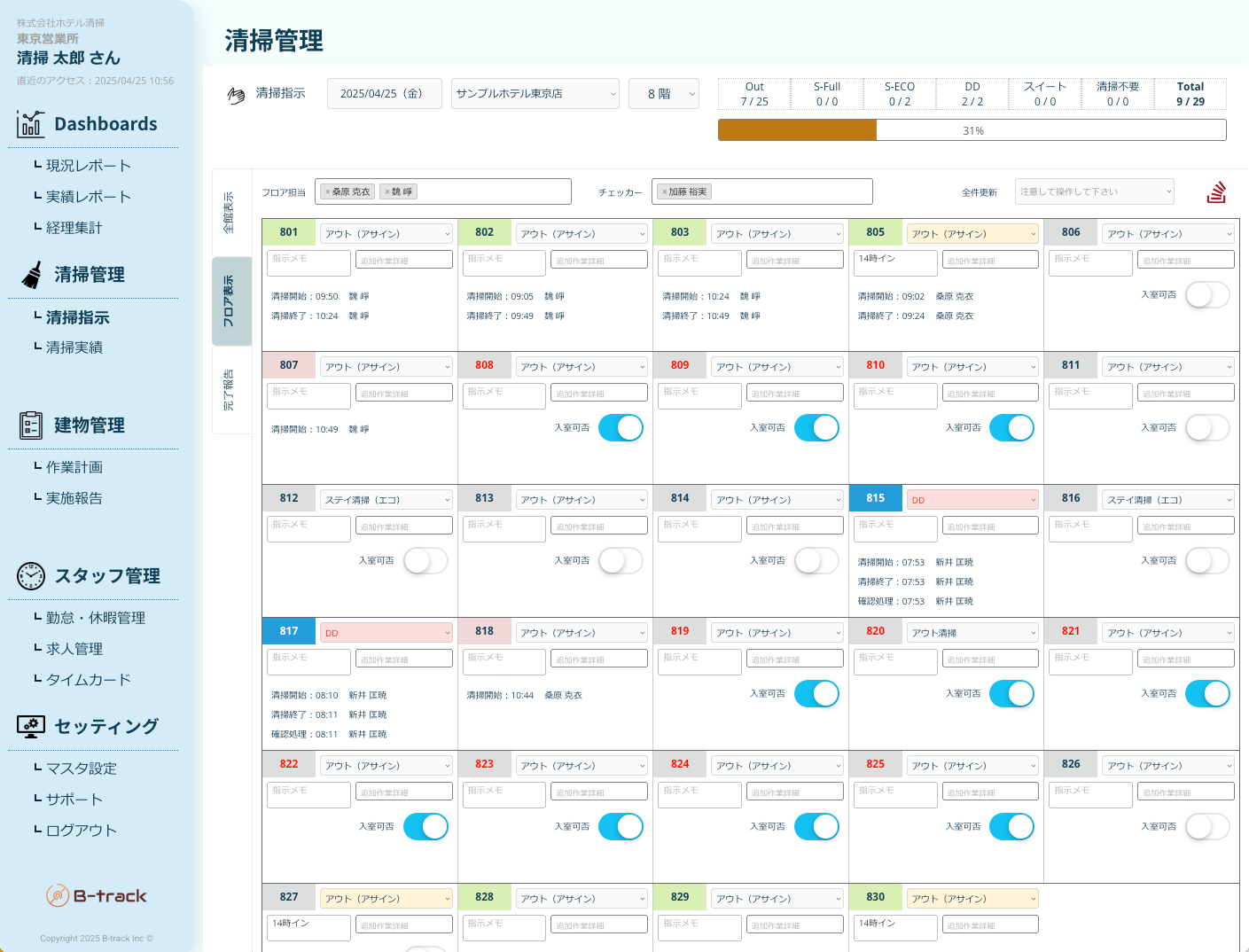Turn off the 入室可否 toggle on room 821
Image resolution: width=1249 pixels, height=952 pixels.
[x=1206, y=693]
